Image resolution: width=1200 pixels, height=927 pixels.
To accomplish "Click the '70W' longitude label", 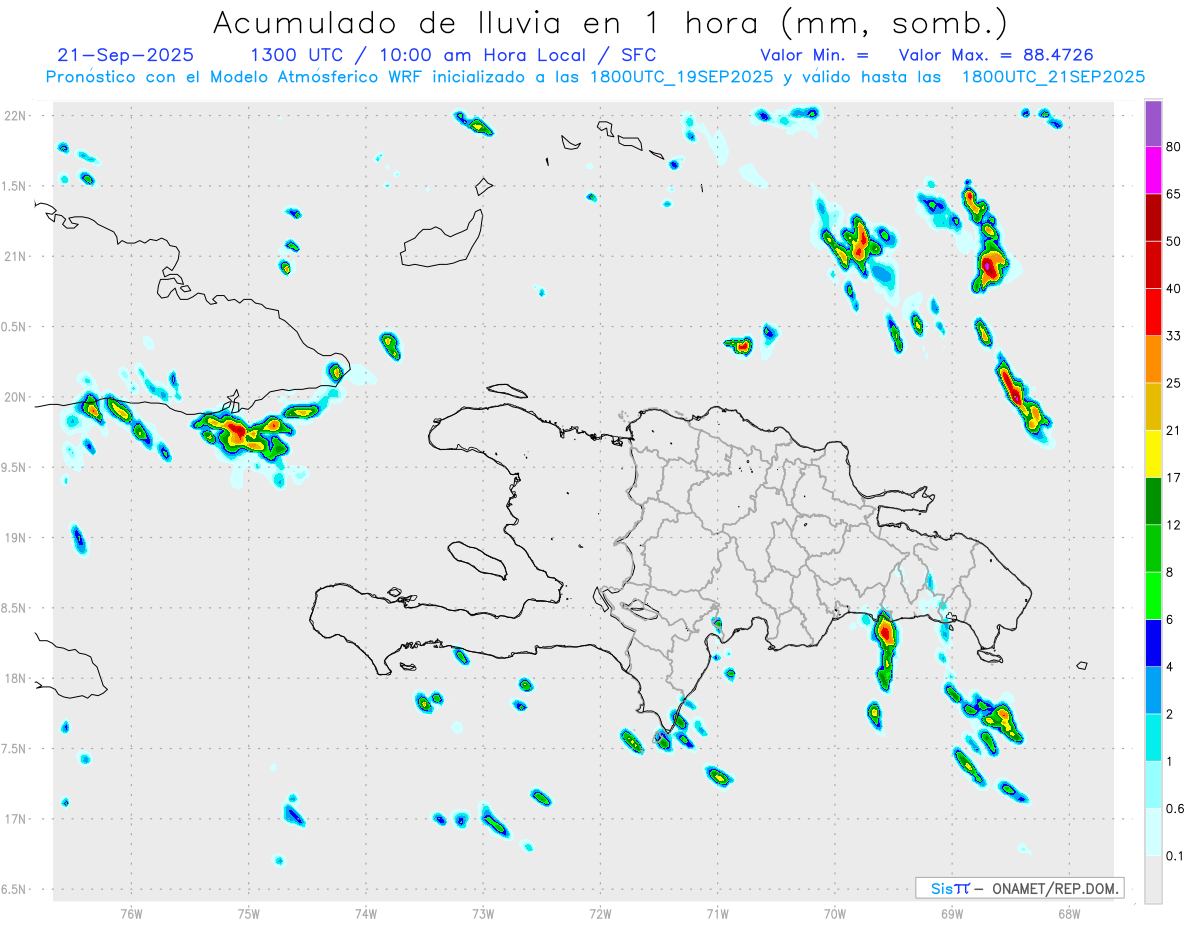I will point(834,914).
